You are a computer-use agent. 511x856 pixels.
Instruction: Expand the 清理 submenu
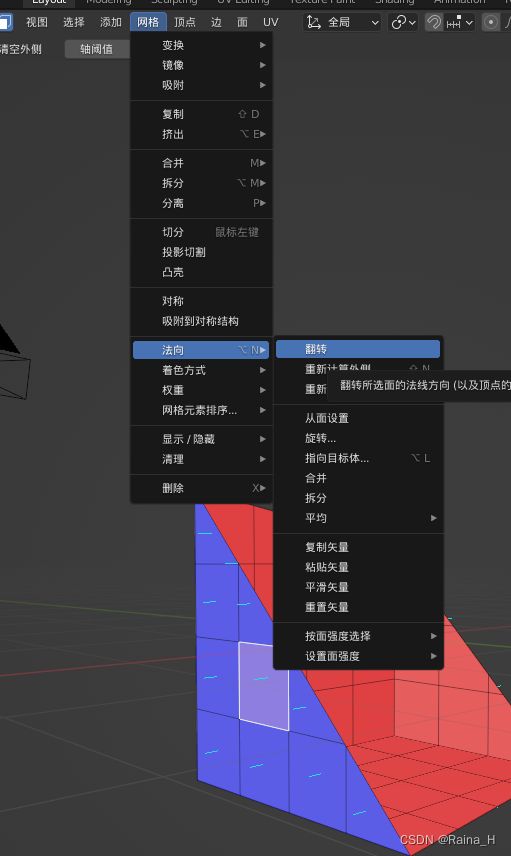pyautogui.click(x=201, y=459)
